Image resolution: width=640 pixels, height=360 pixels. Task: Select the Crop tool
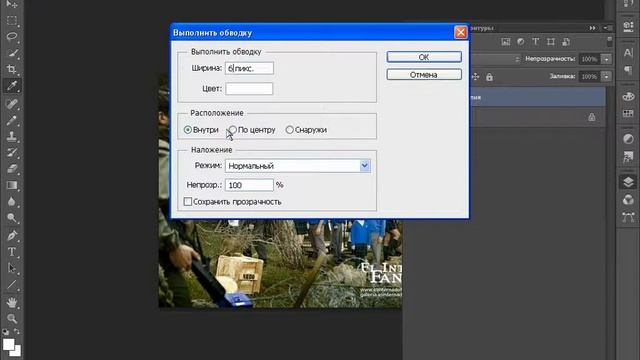click(x=12, y=69)
